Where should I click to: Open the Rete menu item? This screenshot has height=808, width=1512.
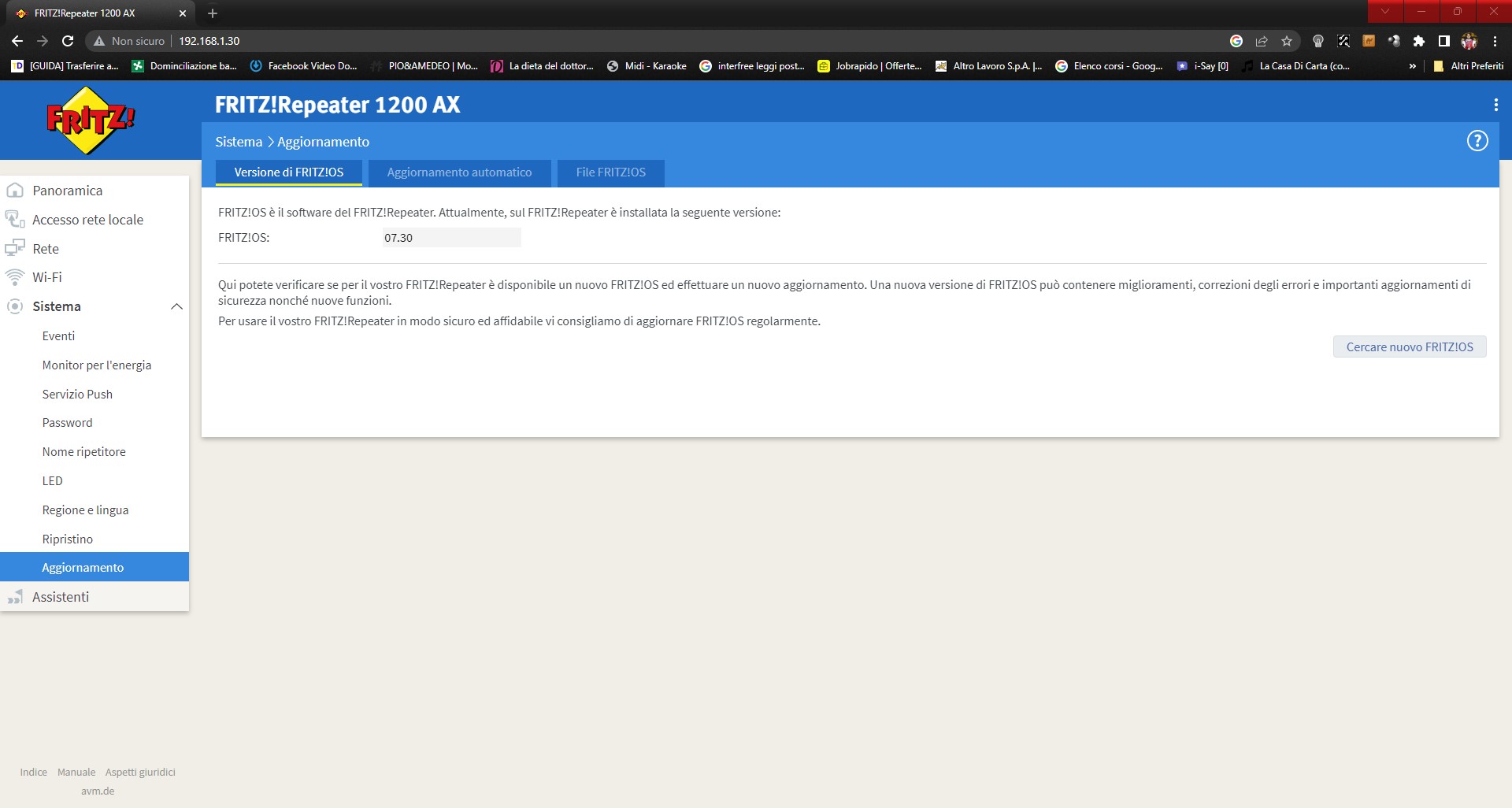[x=46, y=249]
